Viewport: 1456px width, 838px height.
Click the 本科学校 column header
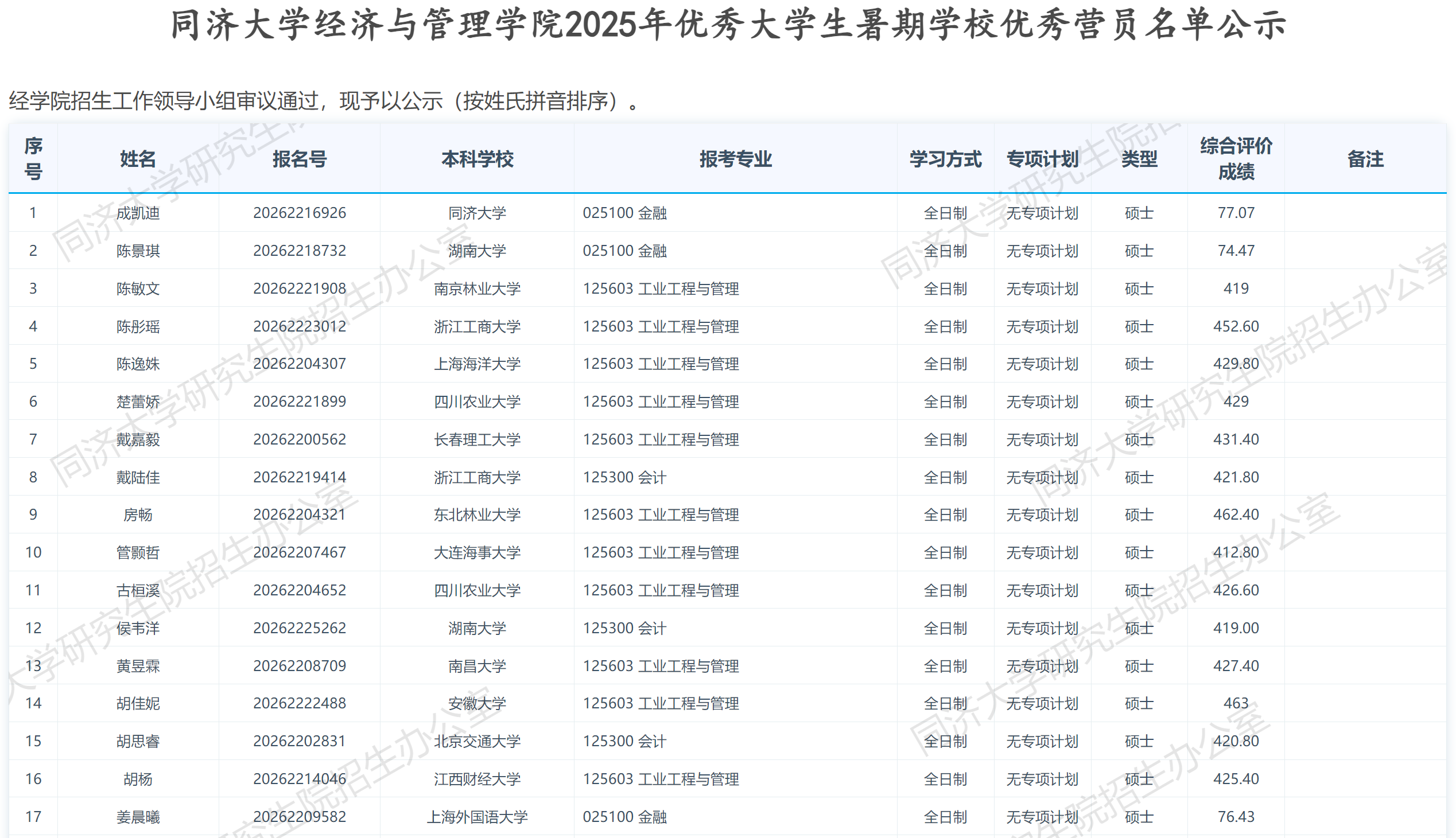coord(477,159)
